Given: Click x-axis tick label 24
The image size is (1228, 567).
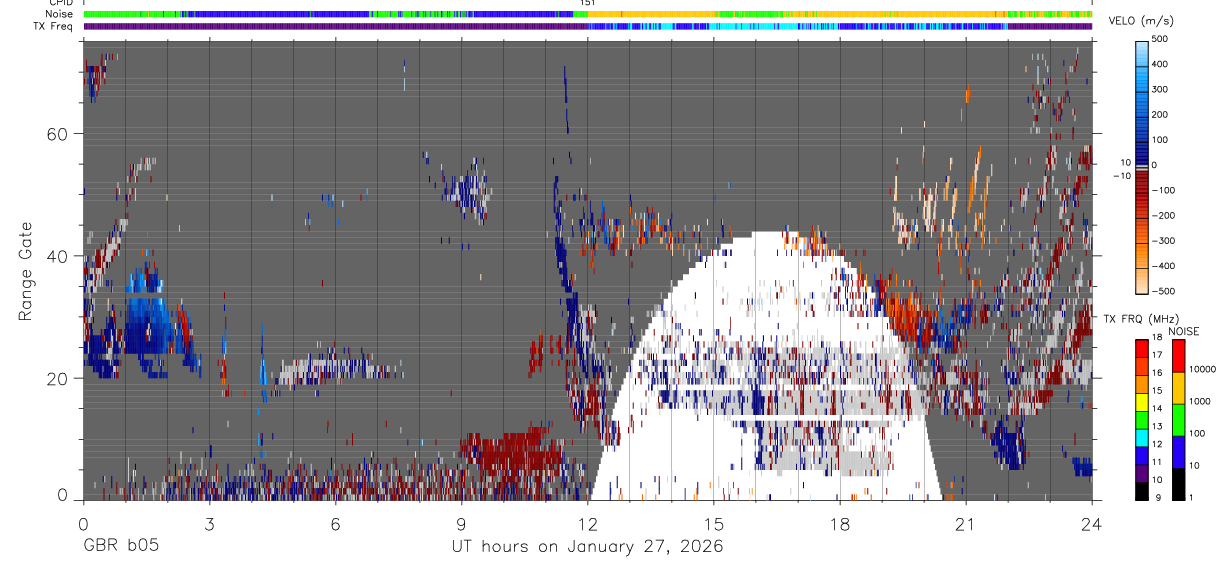Looking at the screenshot, I should (1092, 523).
